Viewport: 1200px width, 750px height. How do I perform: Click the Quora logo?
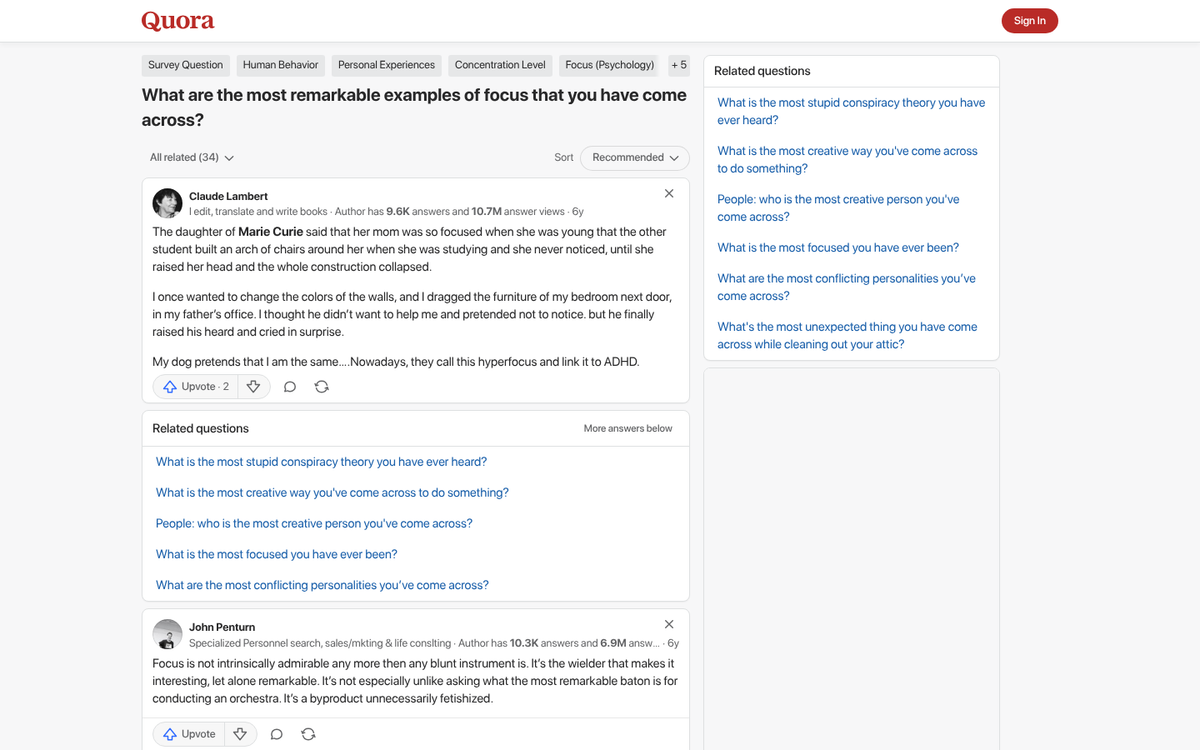coord(178,20)
